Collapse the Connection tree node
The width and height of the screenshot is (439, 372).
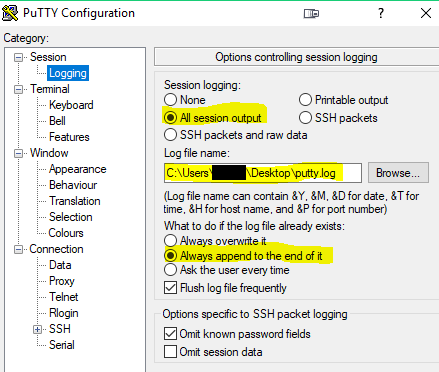tap(18, 249)
